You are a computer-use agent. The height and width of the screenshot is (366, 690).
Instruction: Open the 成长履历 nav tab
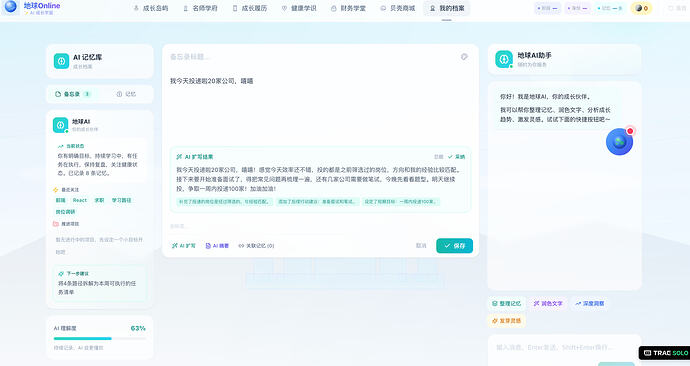point(250,8)
